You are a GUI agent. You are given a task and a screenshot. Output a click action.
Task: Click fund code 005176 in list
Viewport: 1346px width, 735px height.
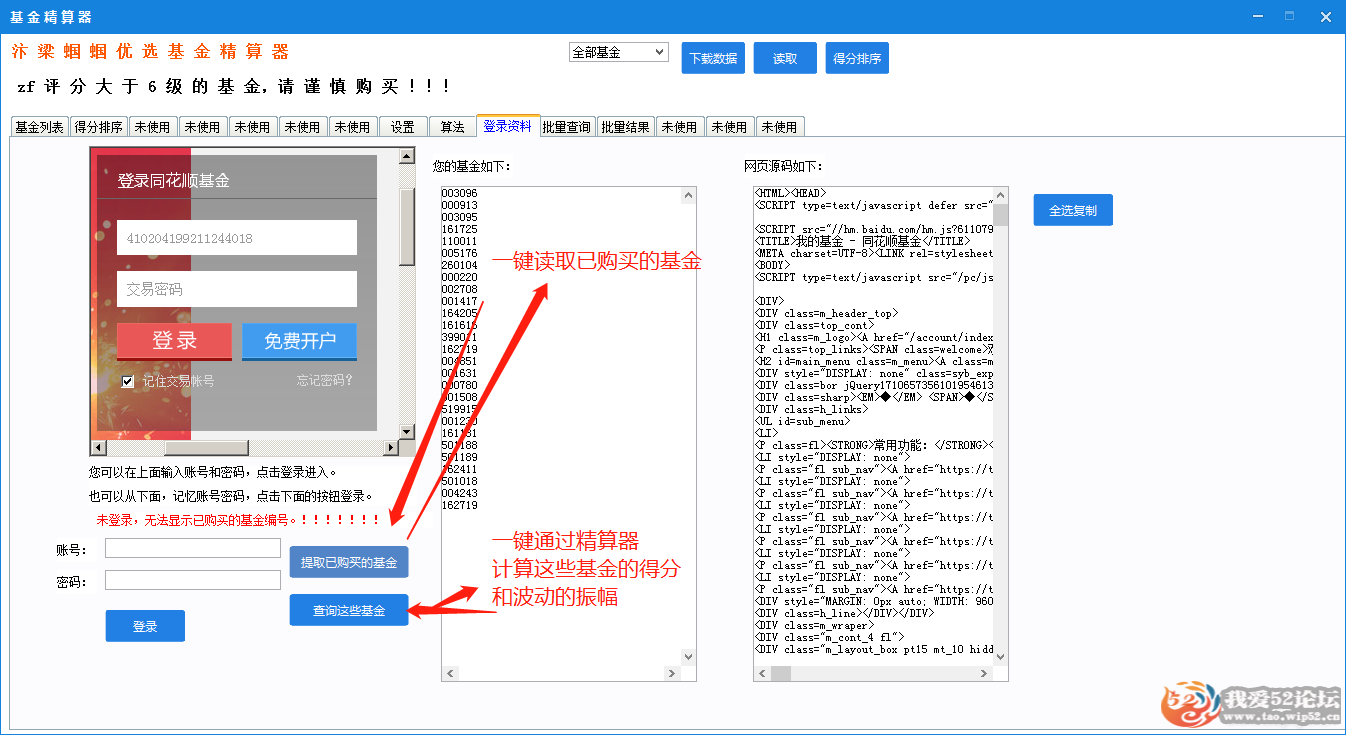(x=459, y=253)
